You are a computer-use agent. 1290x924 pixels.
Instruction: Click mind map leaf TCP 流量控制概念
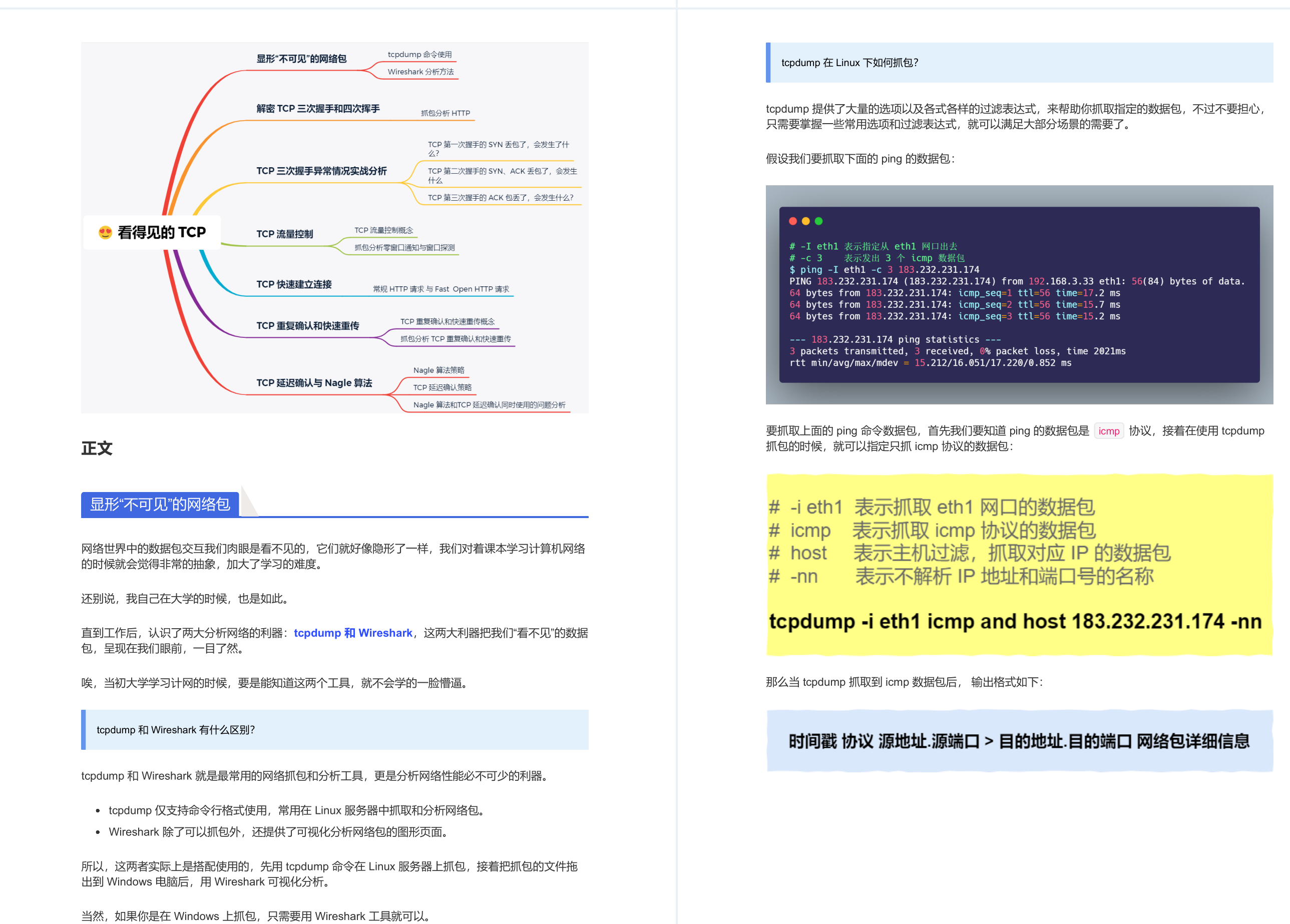(384, 230)
